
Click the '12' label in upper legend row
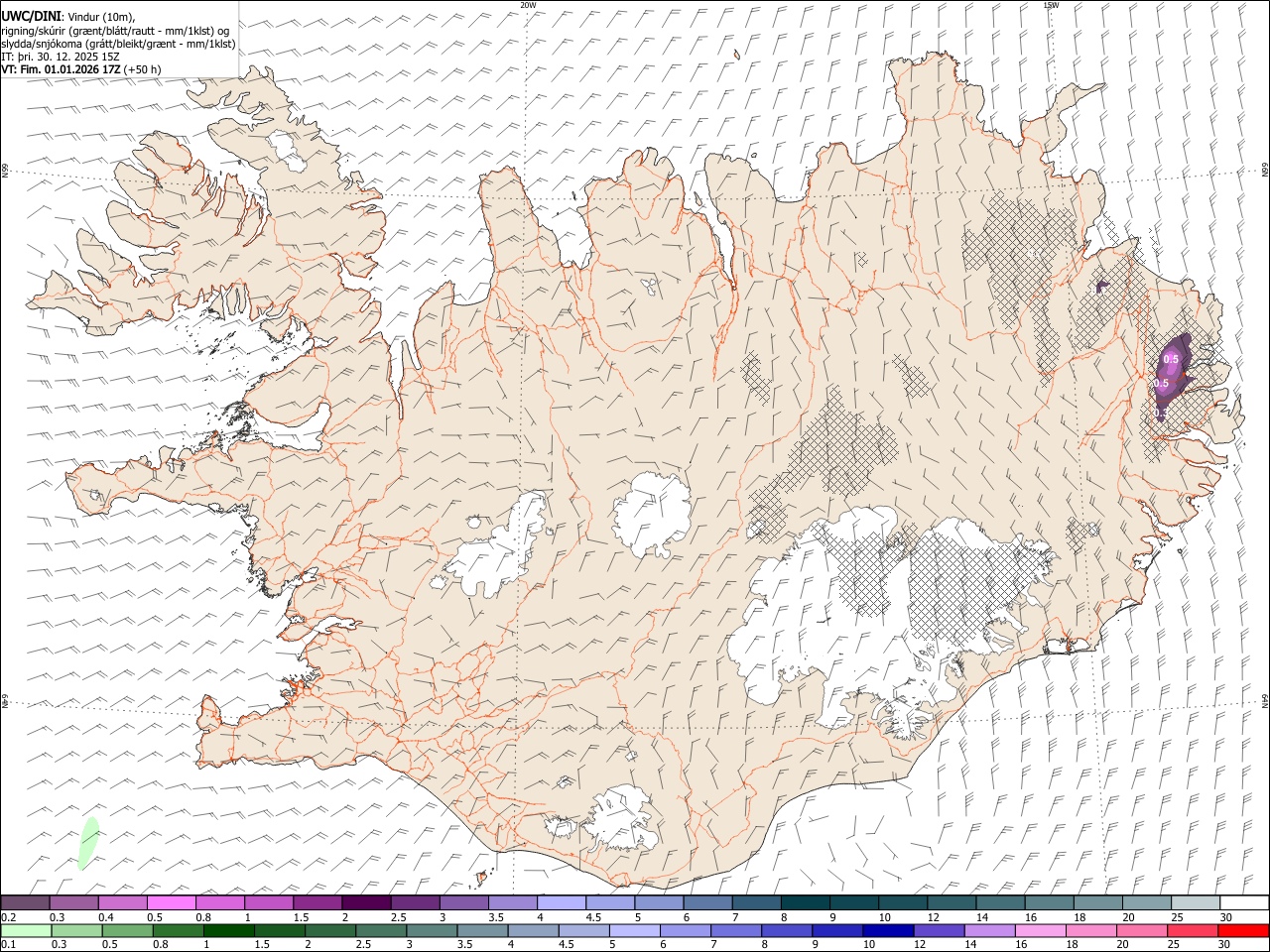[933, 917]
